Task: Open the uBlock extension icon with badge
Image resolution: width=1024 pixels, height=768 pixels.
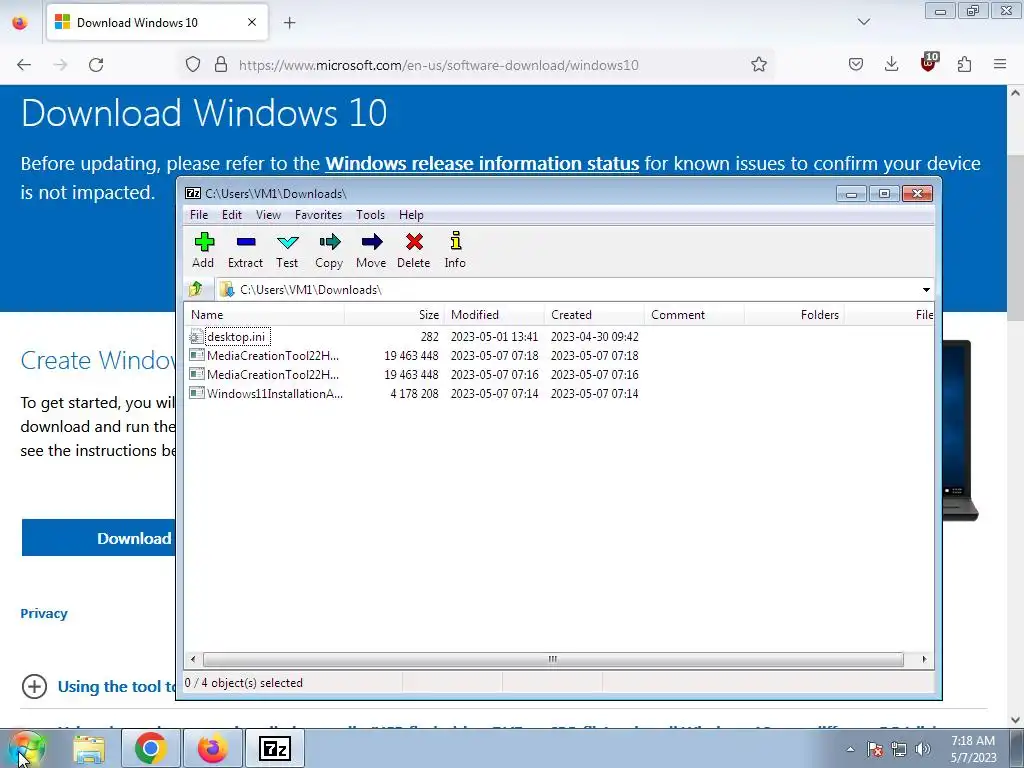Action: click(x=928, y=63)
